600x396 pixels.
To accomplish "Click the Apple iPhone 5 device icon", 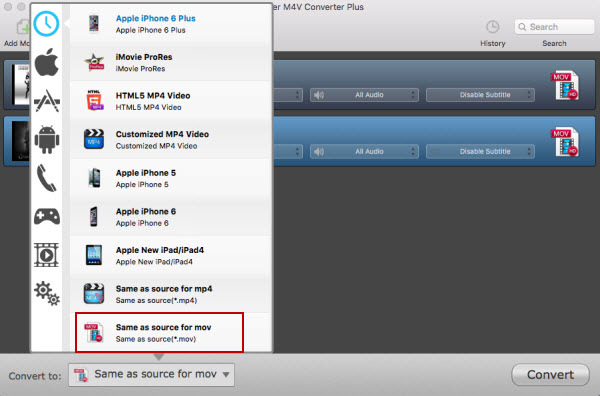I will 94,178.
